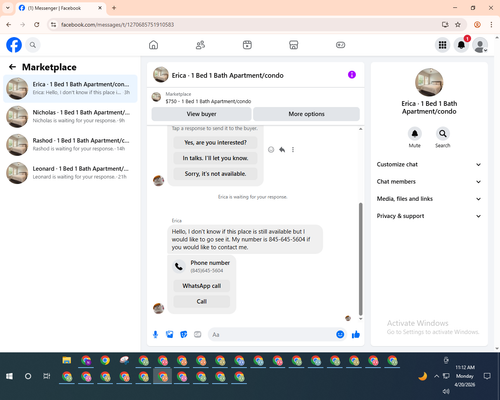Open the Facebook menu grid icon

pos(442,45)
